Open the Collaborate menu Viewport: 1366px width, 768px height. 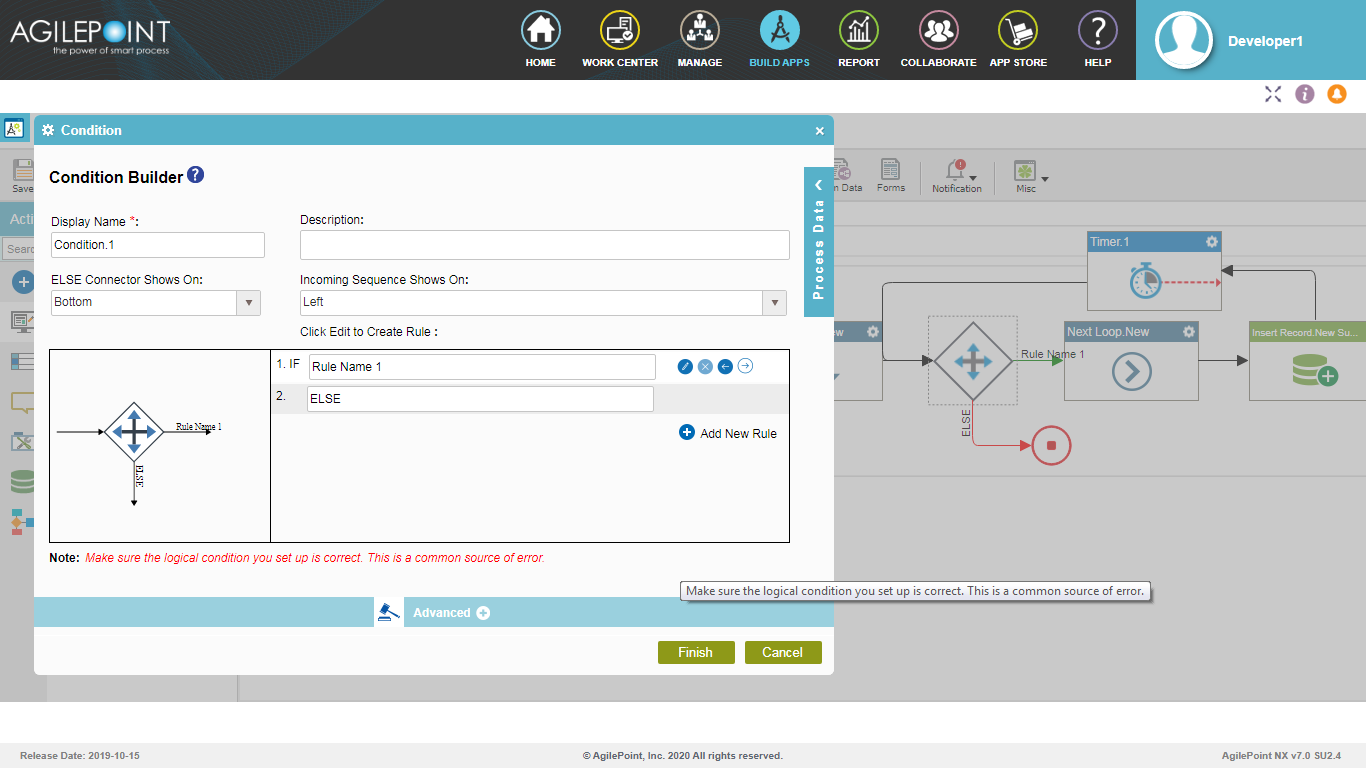(938, 40)
